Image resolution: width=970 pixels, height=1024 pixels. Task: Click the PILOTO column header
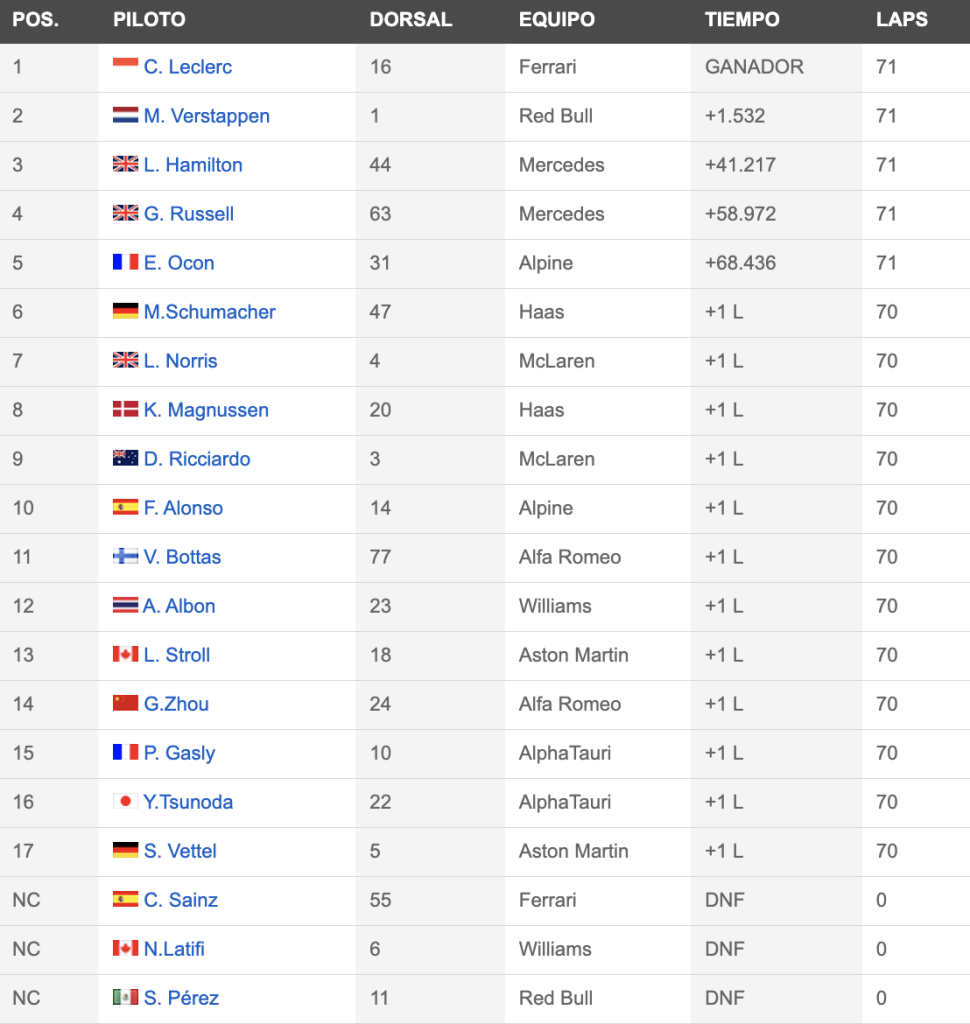[150, 20]
